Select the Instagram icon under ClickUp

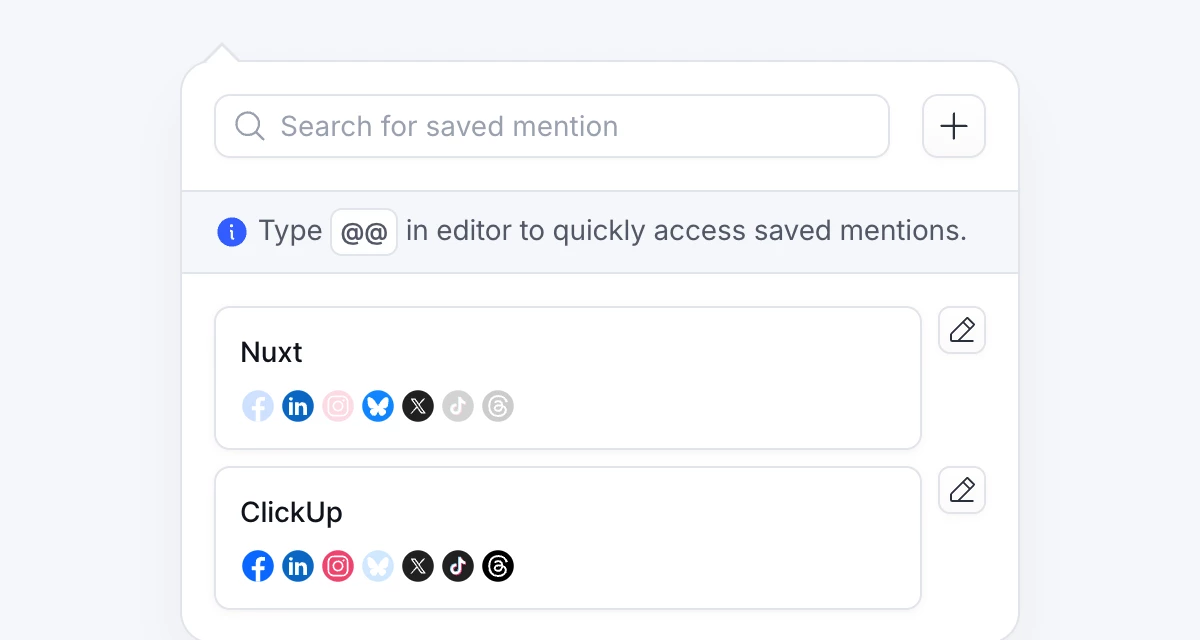click(338, 566)
